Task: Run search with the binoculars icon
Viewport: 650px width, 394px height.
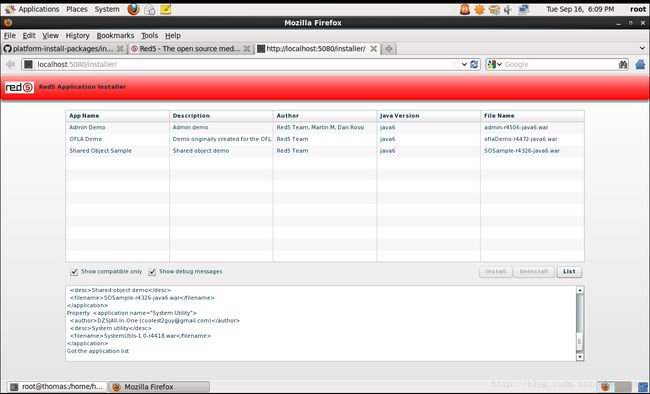Action: tap(623, 64)
